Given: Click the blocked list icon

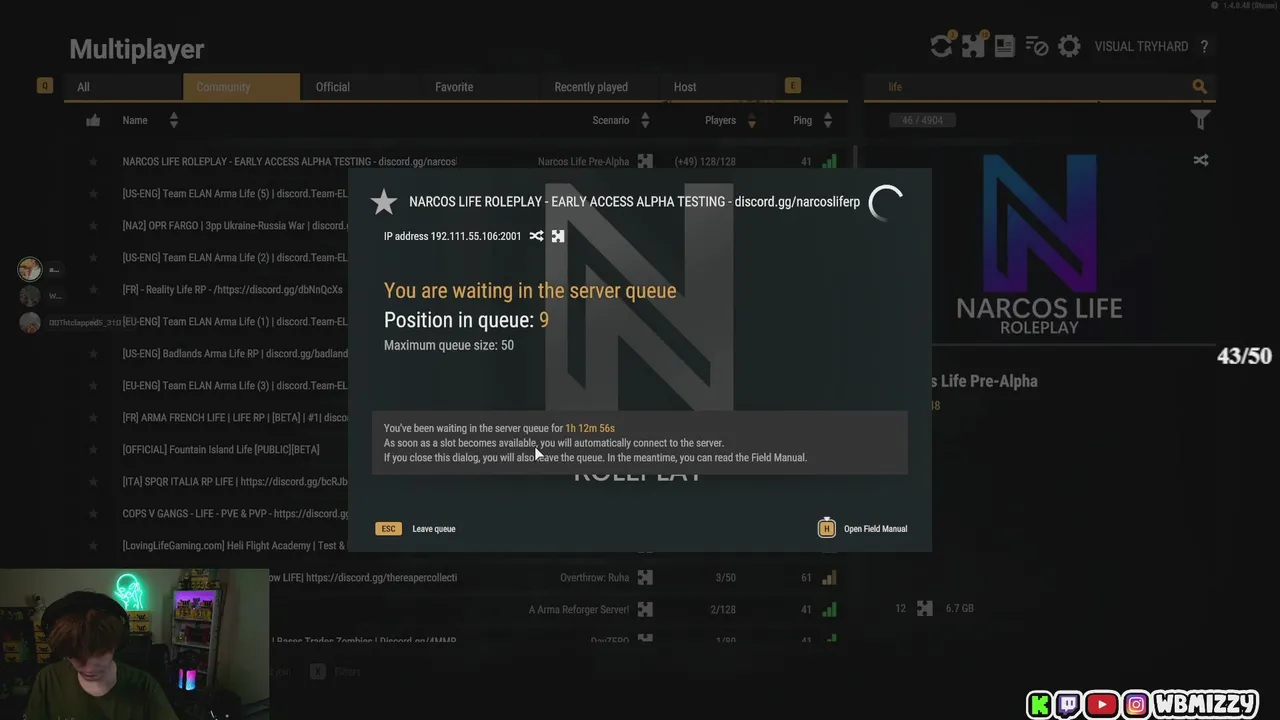Looking at the screenshot, I should 1037,46.
